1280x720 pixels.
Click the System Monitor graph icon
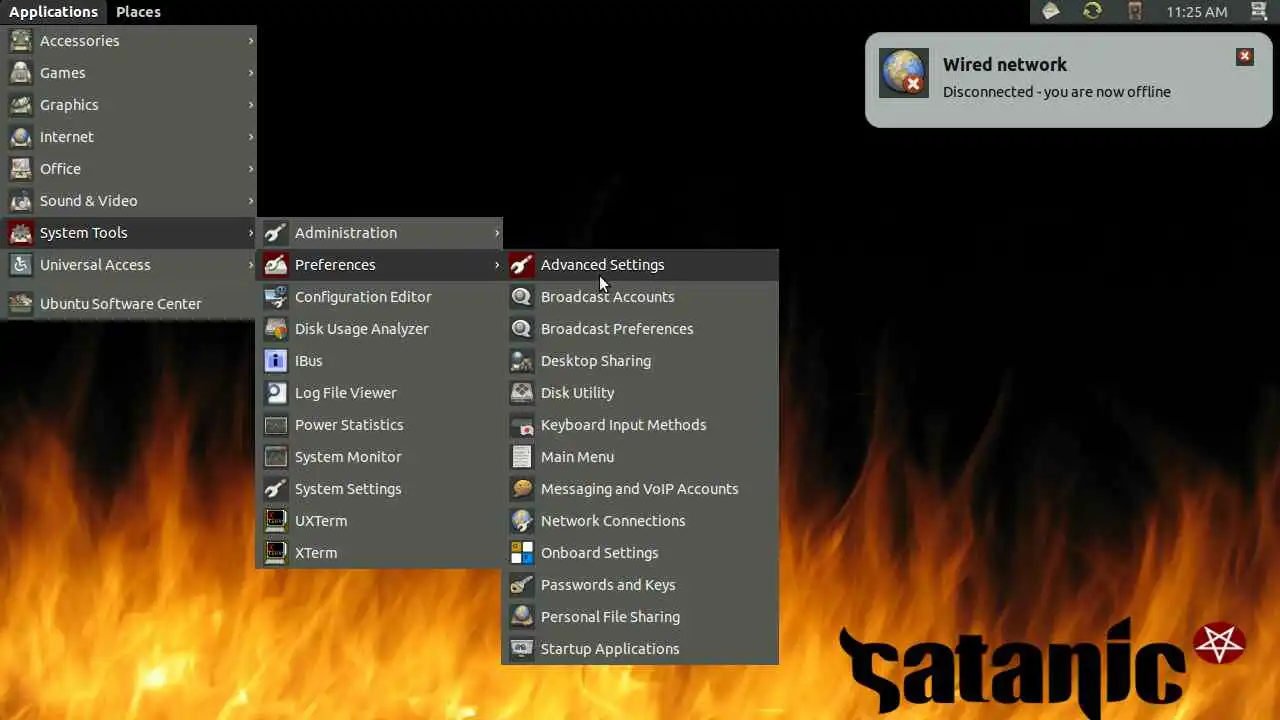click(276, 457)
